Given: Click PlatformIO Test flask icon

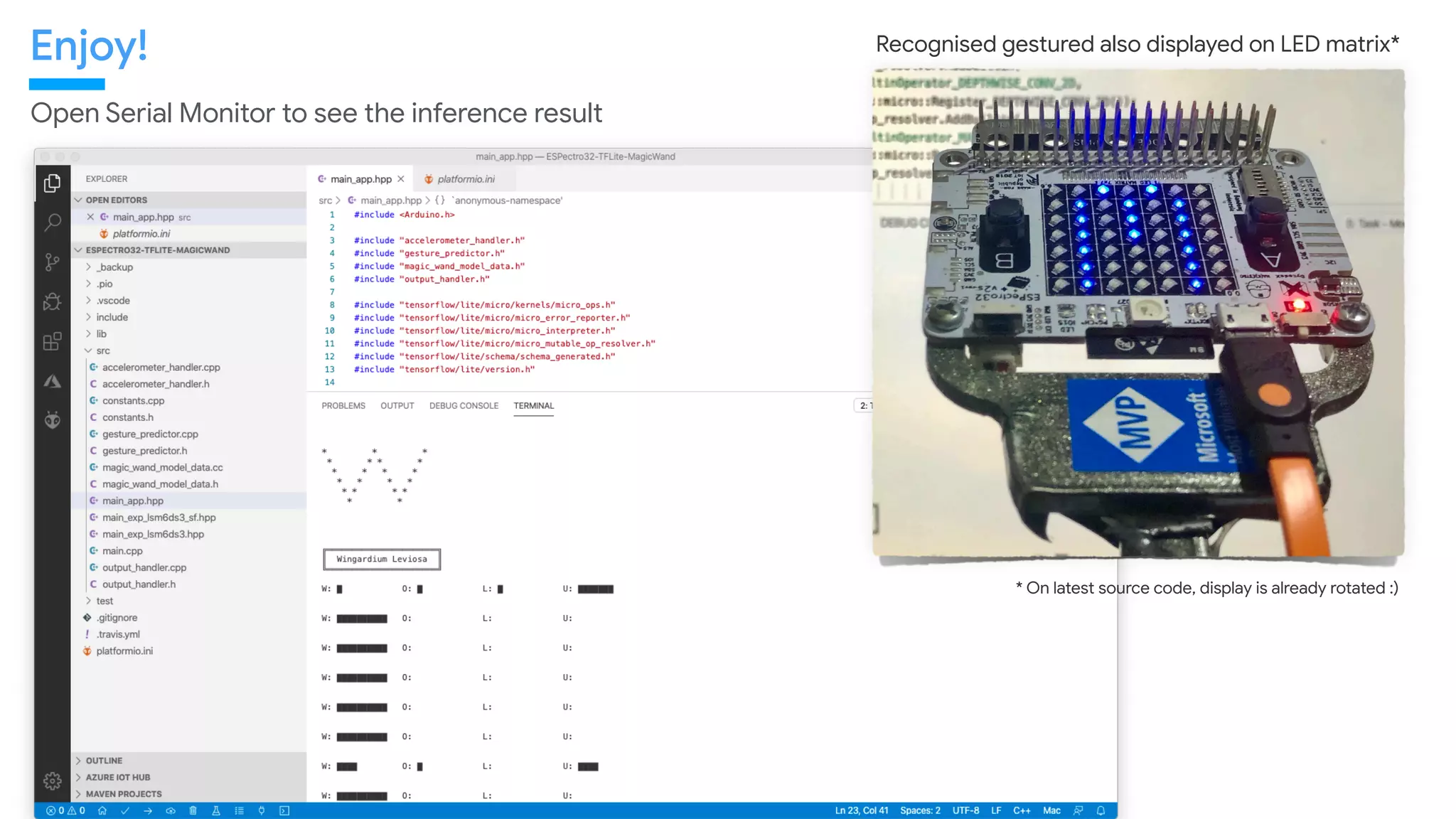Looking at the screenshot, I should point(216,810).
